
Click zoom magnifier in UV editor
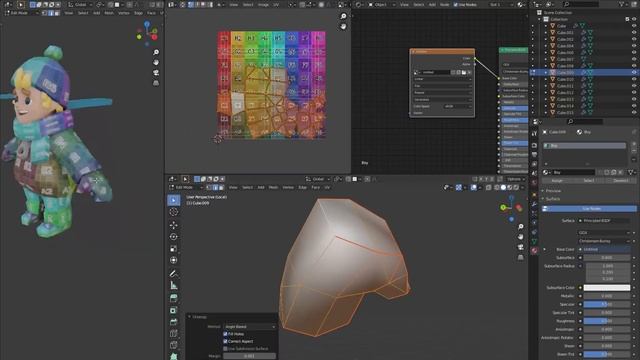point(343,16)
